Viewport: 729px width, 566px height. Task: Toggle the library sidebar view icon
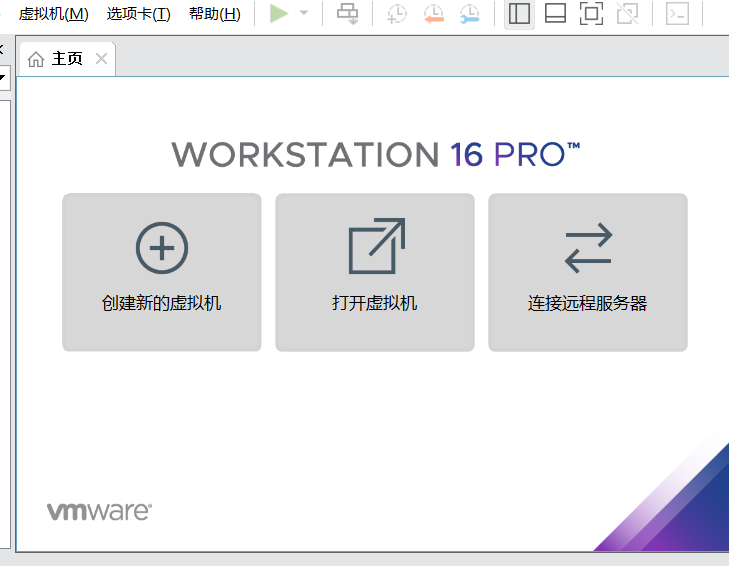[519, 13]
